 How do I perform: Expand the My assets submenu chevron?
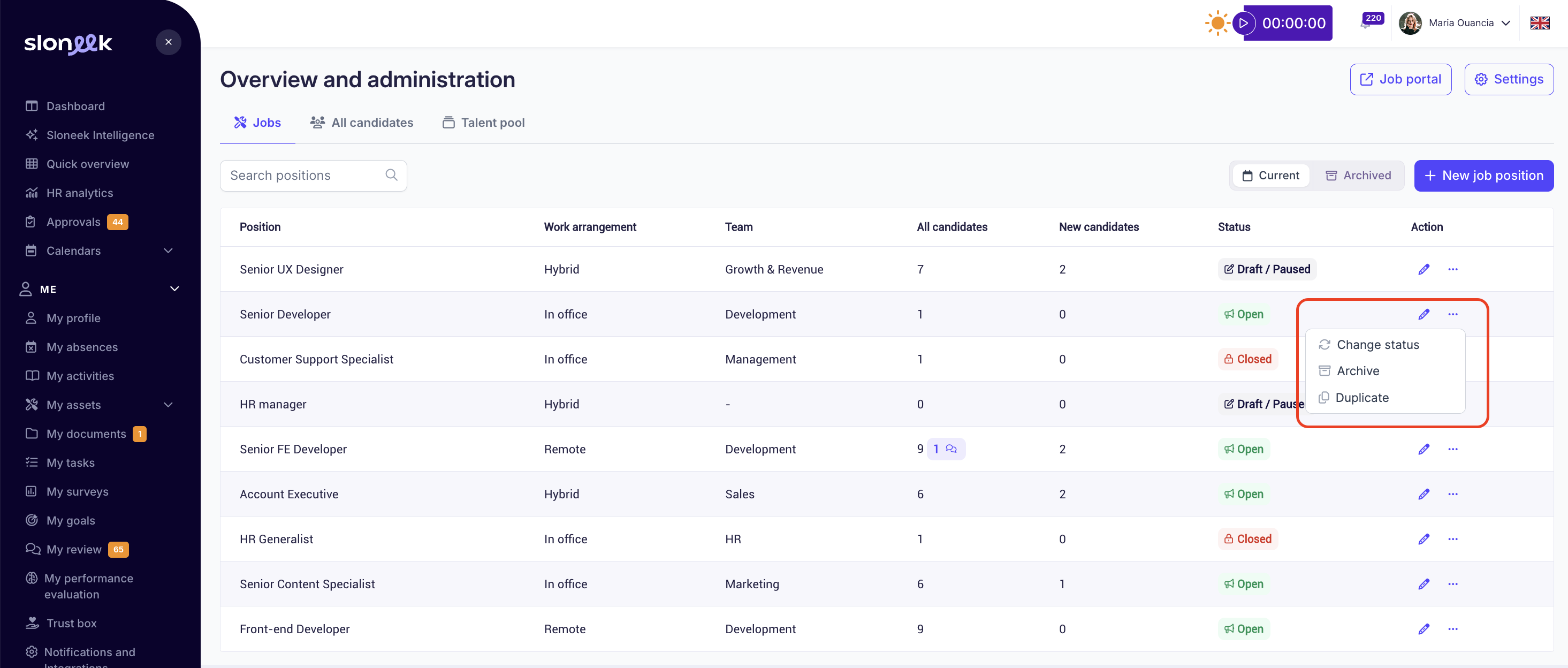click(x=169, y=405)
